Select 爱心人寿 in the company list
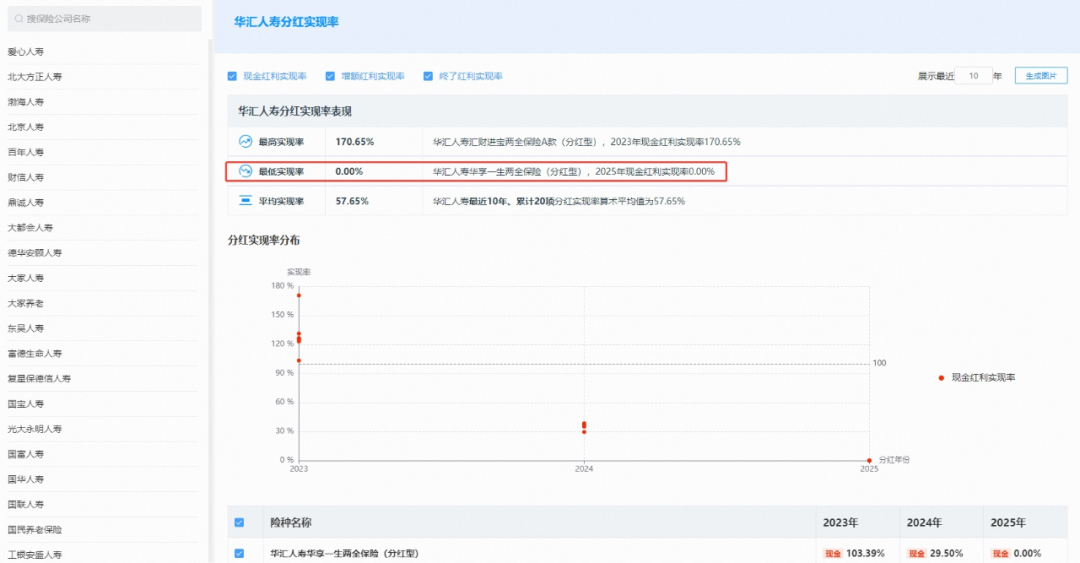The height and width of the screenshot is (563, 1080). click(25, 52)
